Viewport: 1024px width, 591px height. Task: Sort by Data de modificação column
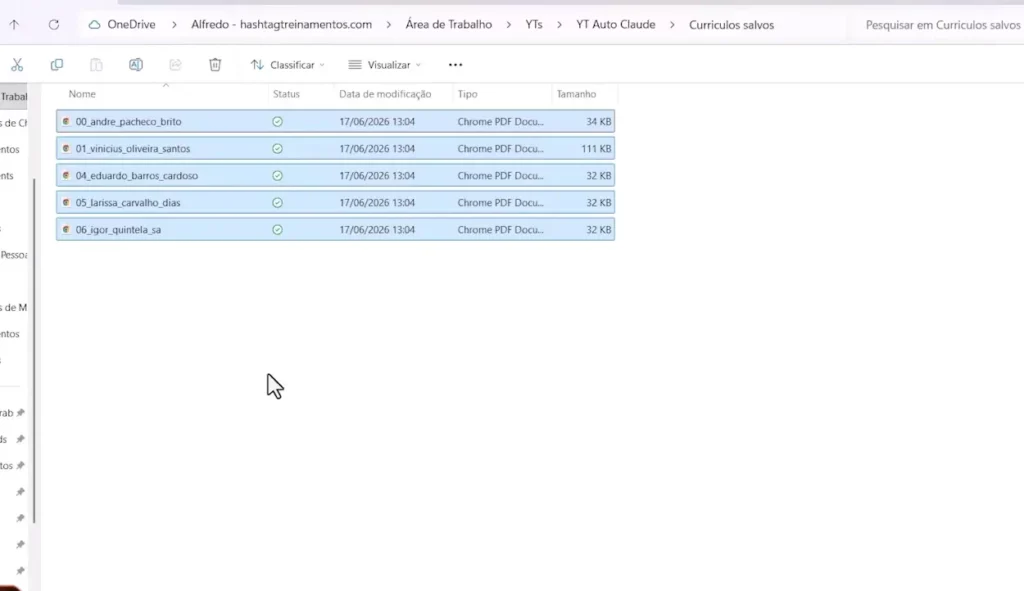click(385, 94)
